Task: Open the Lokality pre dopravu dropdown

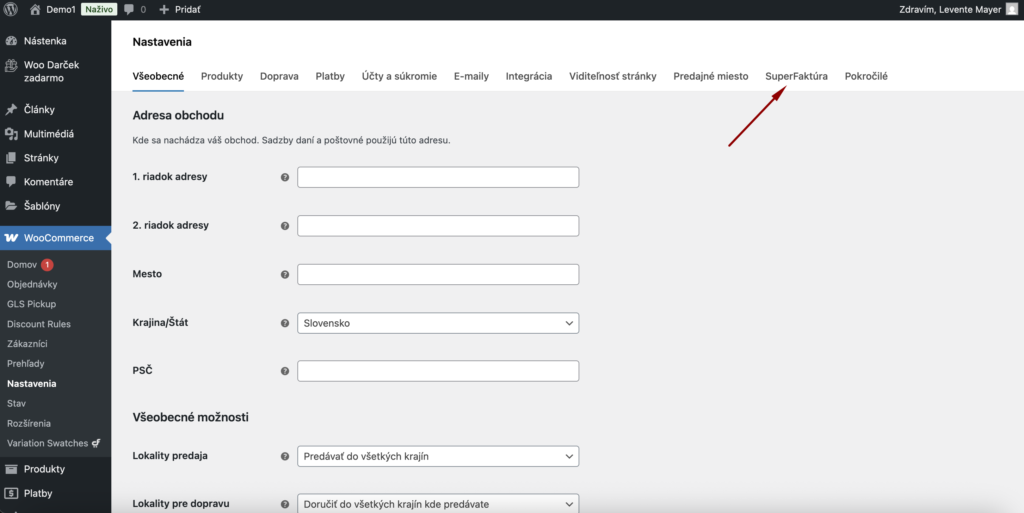Action: 438,504
